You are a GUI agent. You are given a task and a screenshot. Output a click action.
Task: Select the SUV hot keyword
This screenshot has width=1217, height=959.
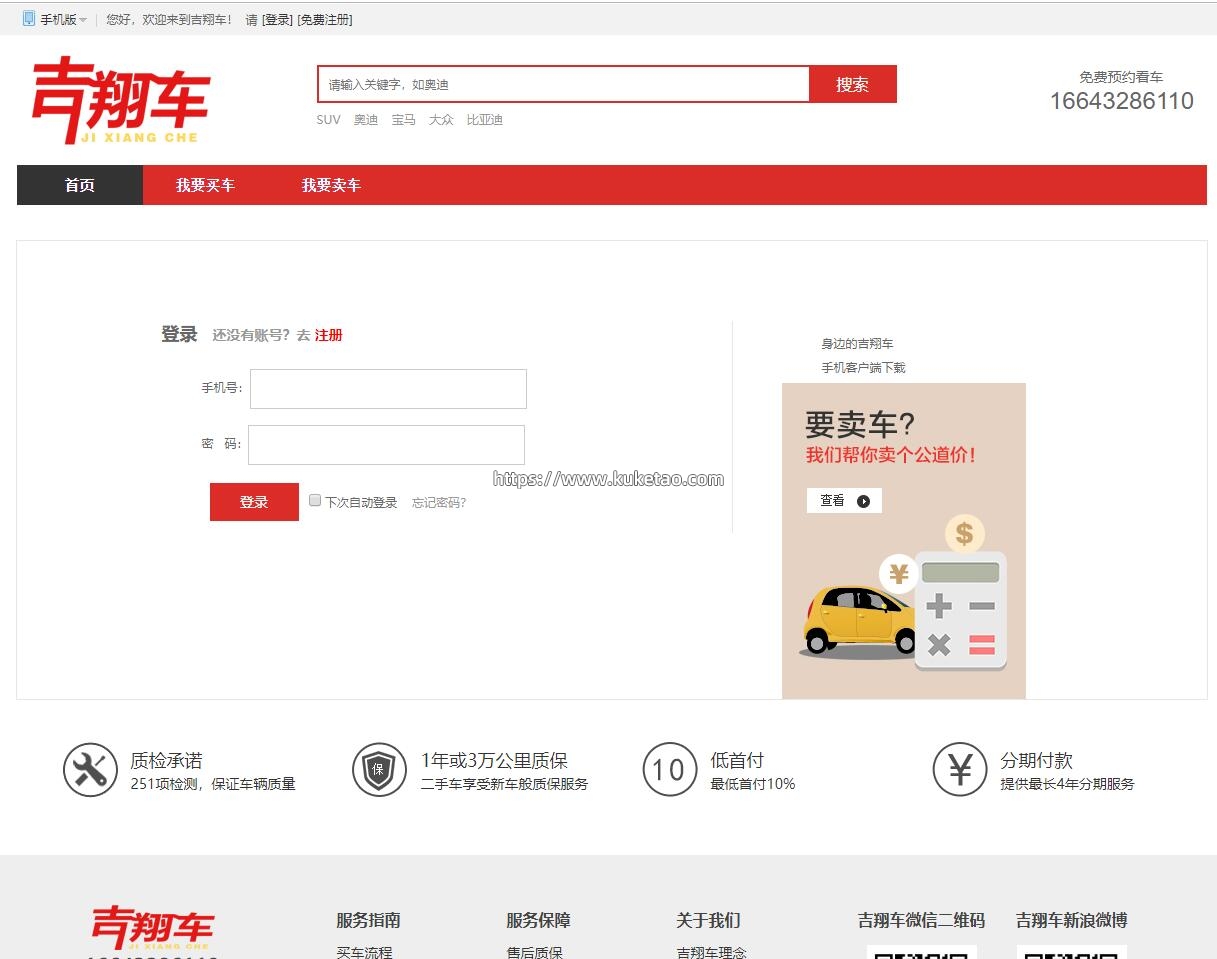pos(328,120)
